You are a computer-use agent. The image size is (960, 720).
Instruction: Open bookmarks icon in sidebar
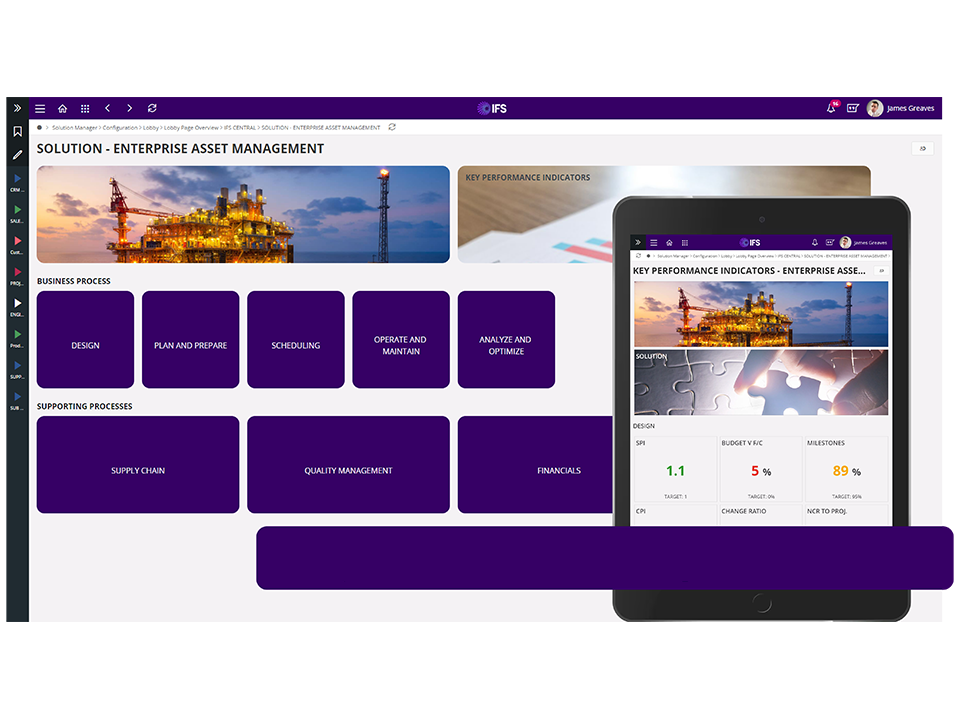17,132
